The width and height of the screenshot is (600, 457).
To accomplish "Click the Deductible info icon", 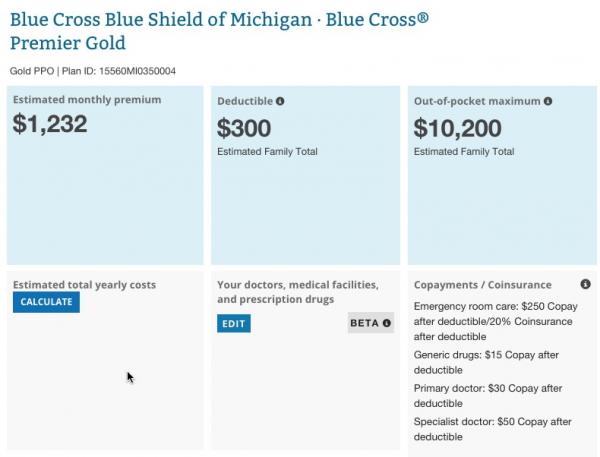I will coord(281,101).
